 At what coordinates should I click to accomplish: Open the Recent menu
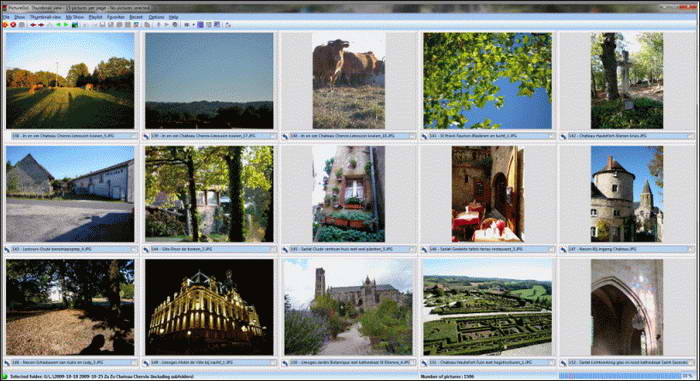coord(136,17)
